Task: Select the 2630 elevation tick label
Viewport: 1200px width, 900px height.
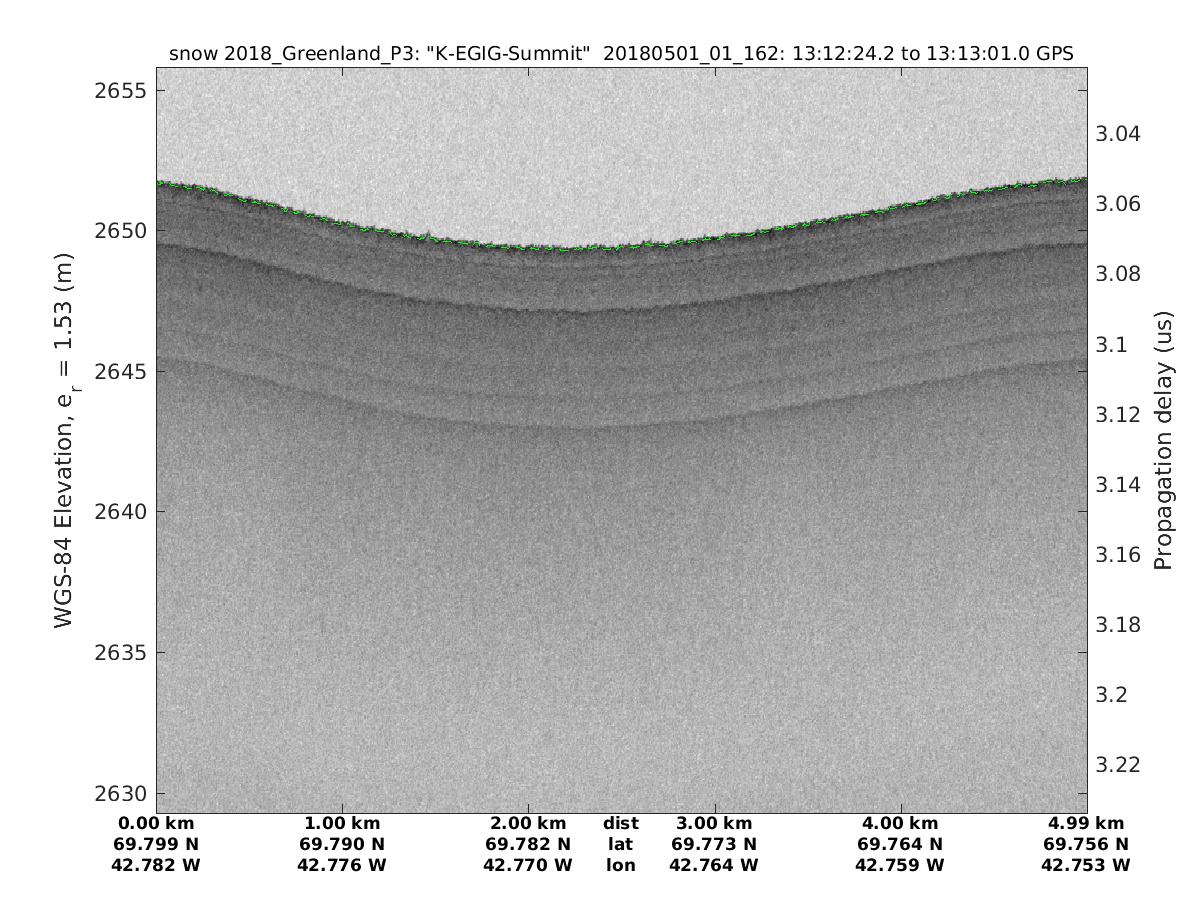Action: pos(119,793)
